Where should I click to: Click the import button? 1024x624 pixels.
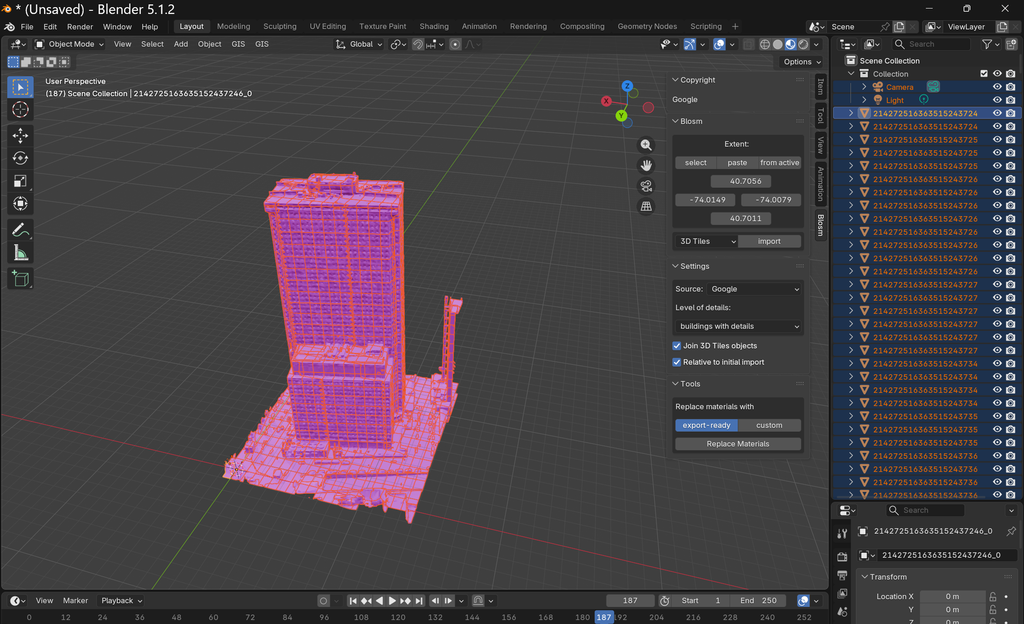pos(769,242)
